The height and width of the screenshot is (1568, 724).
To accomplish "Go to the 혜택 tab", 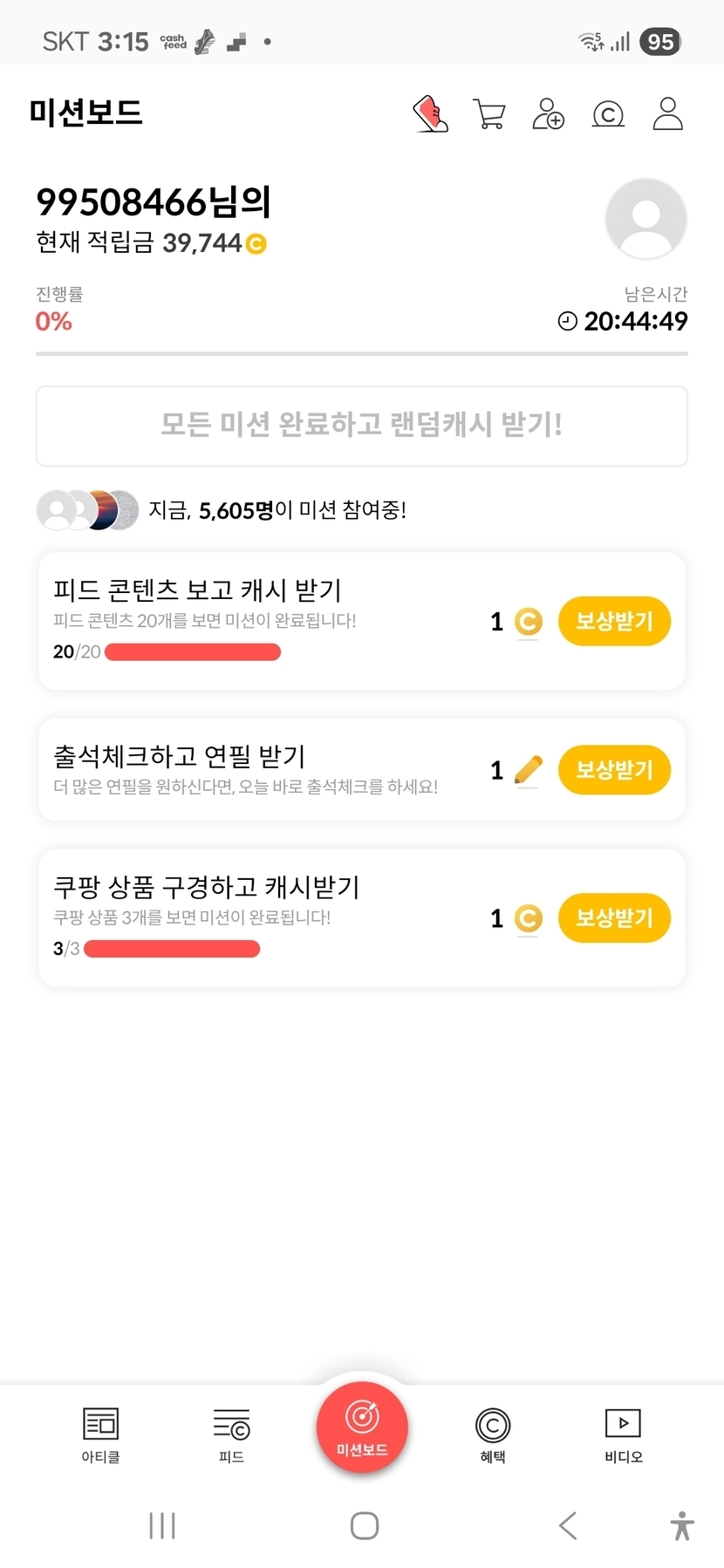I will [493, 1435].
